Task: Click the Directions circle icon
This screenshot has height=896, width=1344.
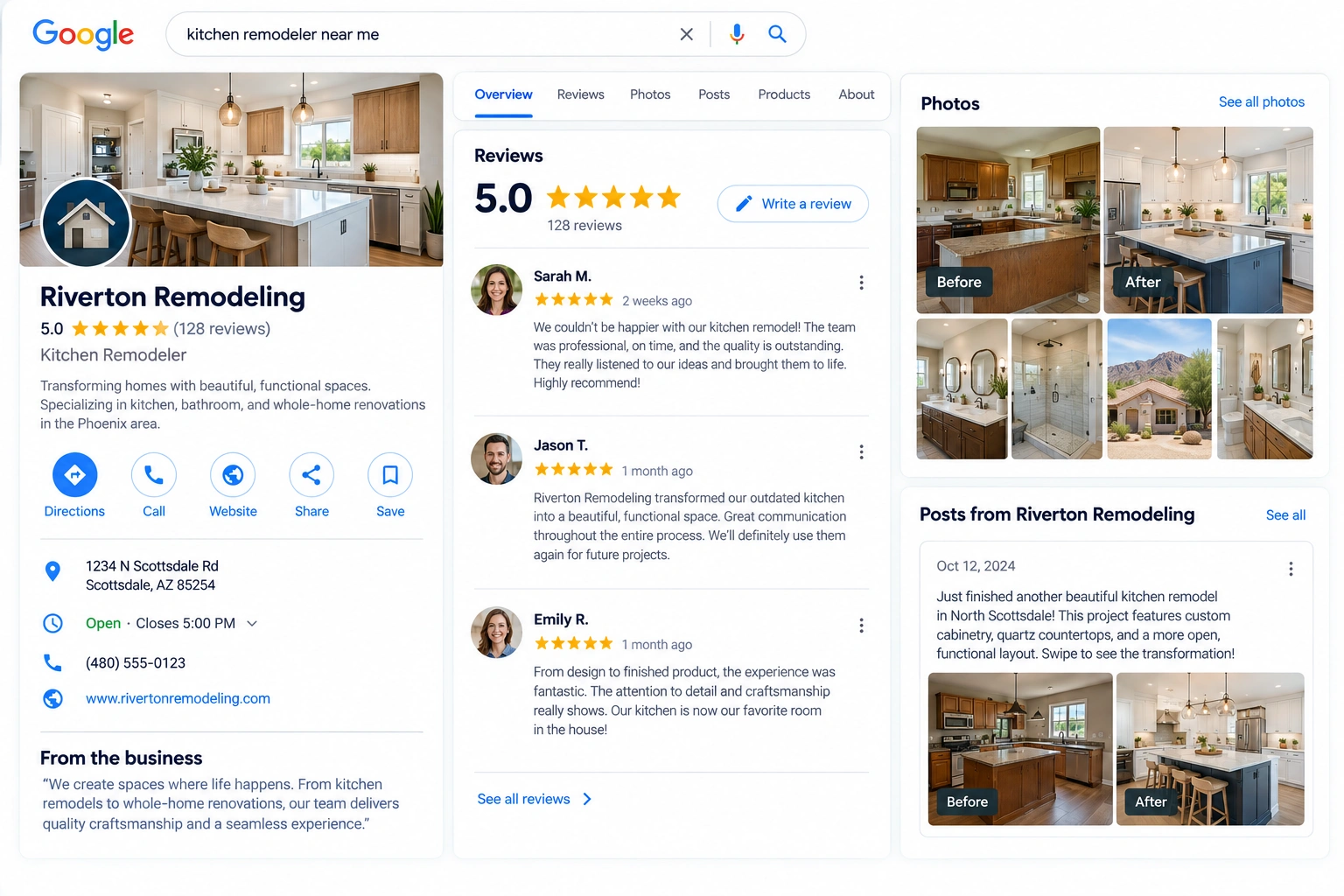Action: 74,475
